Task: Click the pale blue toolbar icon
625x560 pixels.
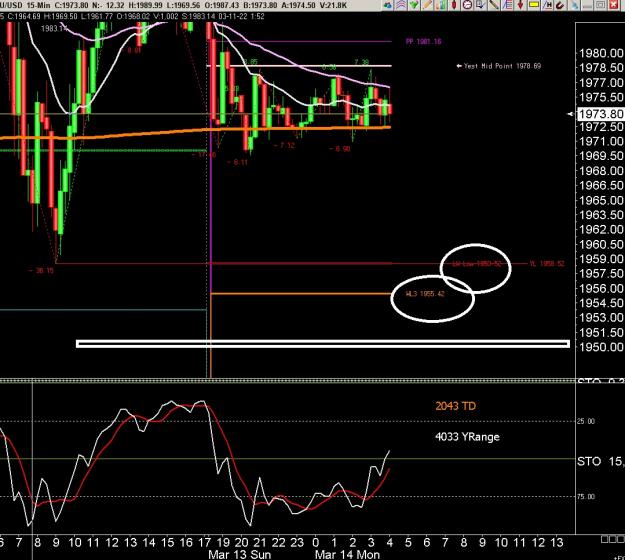Action: tap(574, 5)
